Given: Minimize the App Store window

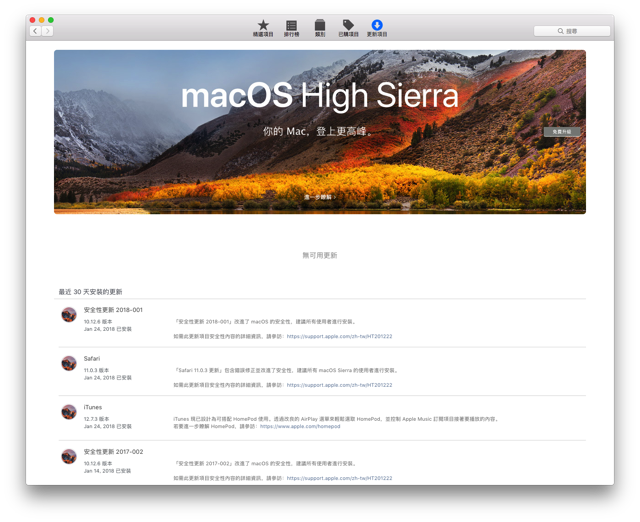Looking at the screenshot, I should [x=42, y=20].
